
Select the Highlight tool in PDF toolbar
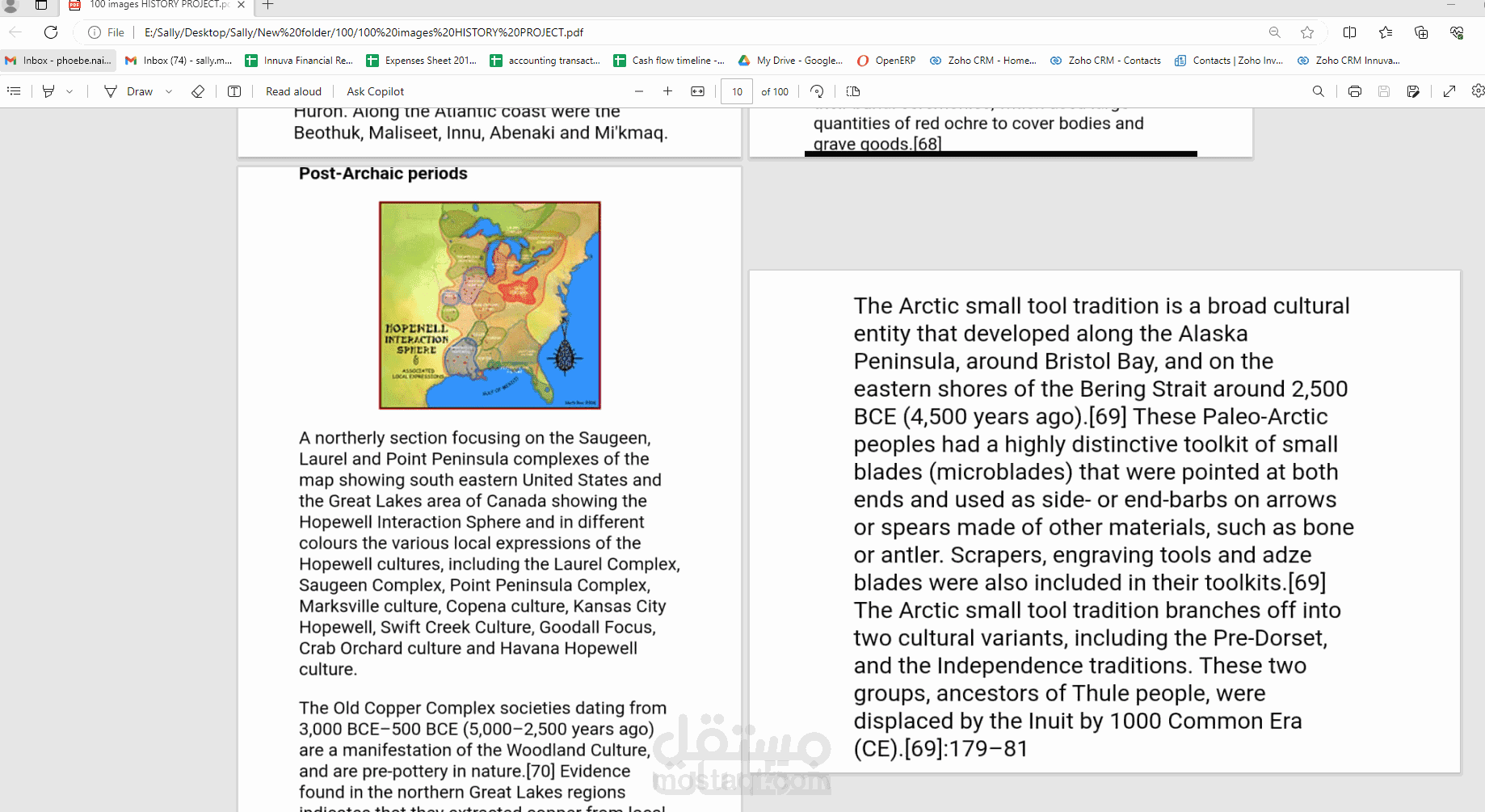point(48,91)
